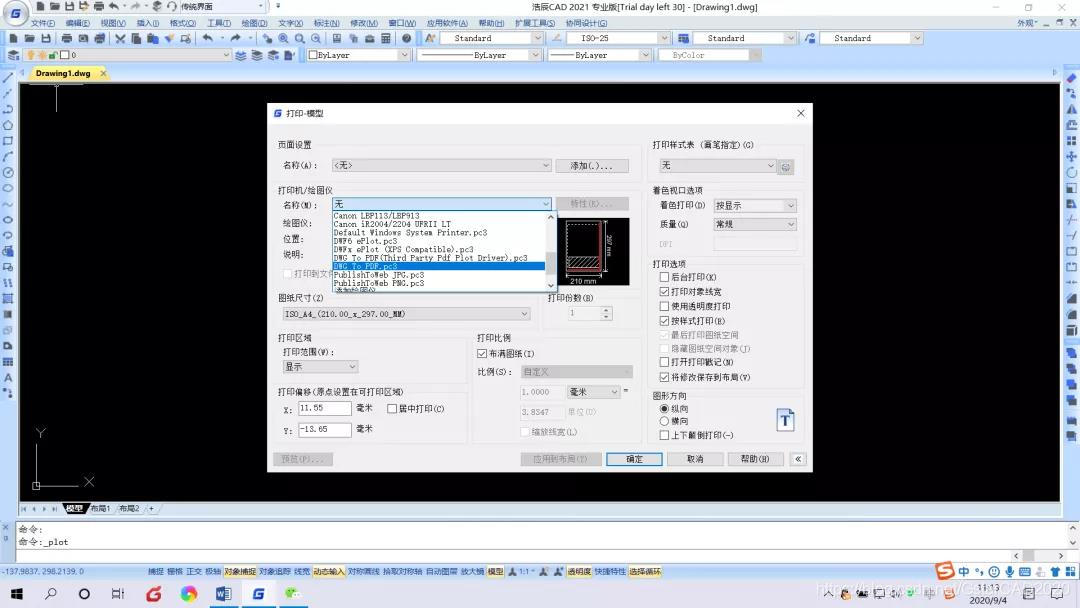Open the Layer Properties Manager icon
Screen dimensions: 1080x608
tap(14, 55)
